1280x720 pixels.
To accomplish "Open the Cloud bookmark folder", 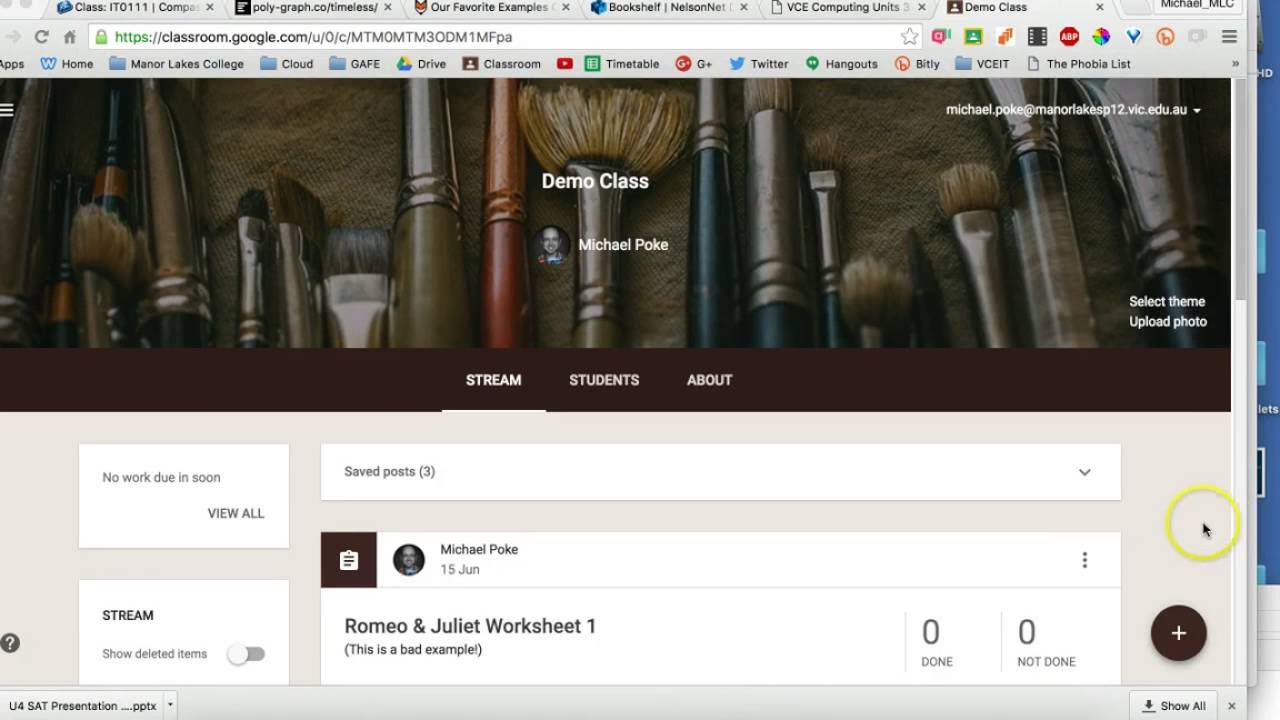I will click(x=286, y=64).
